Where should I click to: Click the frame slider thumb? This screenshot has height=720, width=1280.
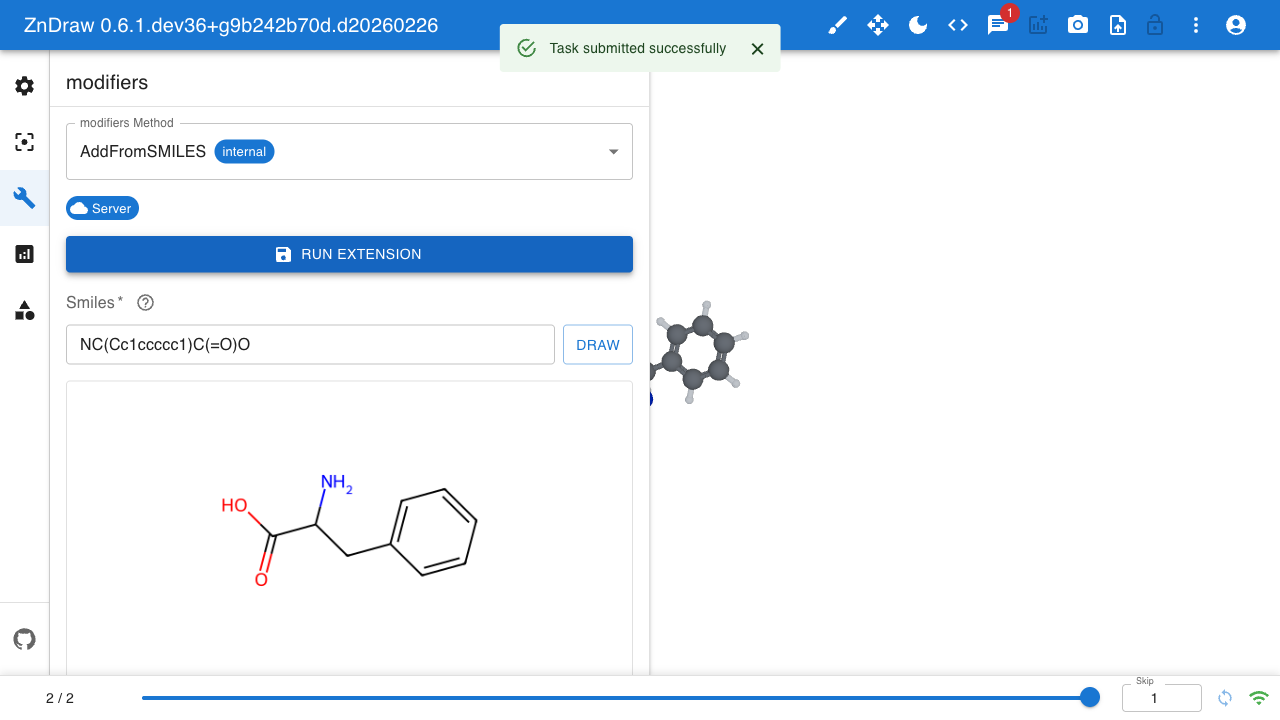pyautogui.click(x=1090, y=697)
